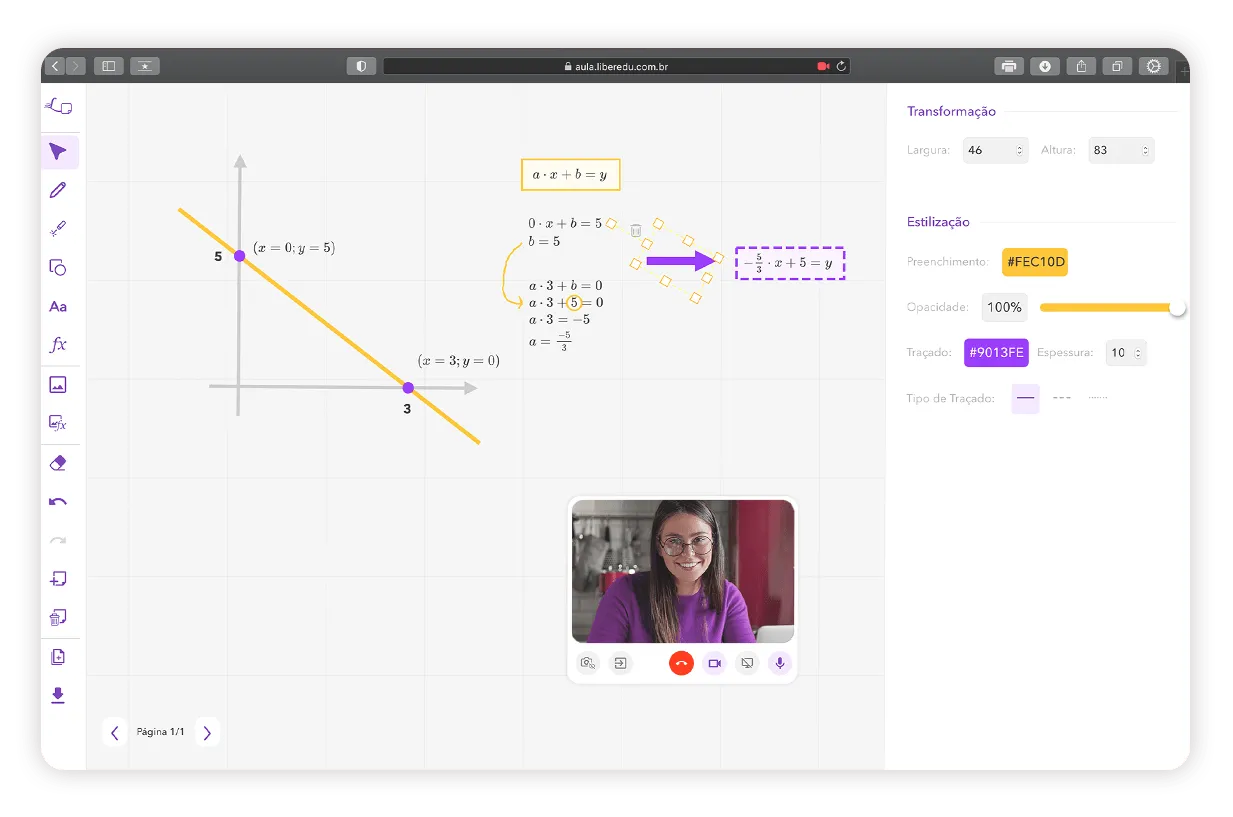Go to the next page

207,733
